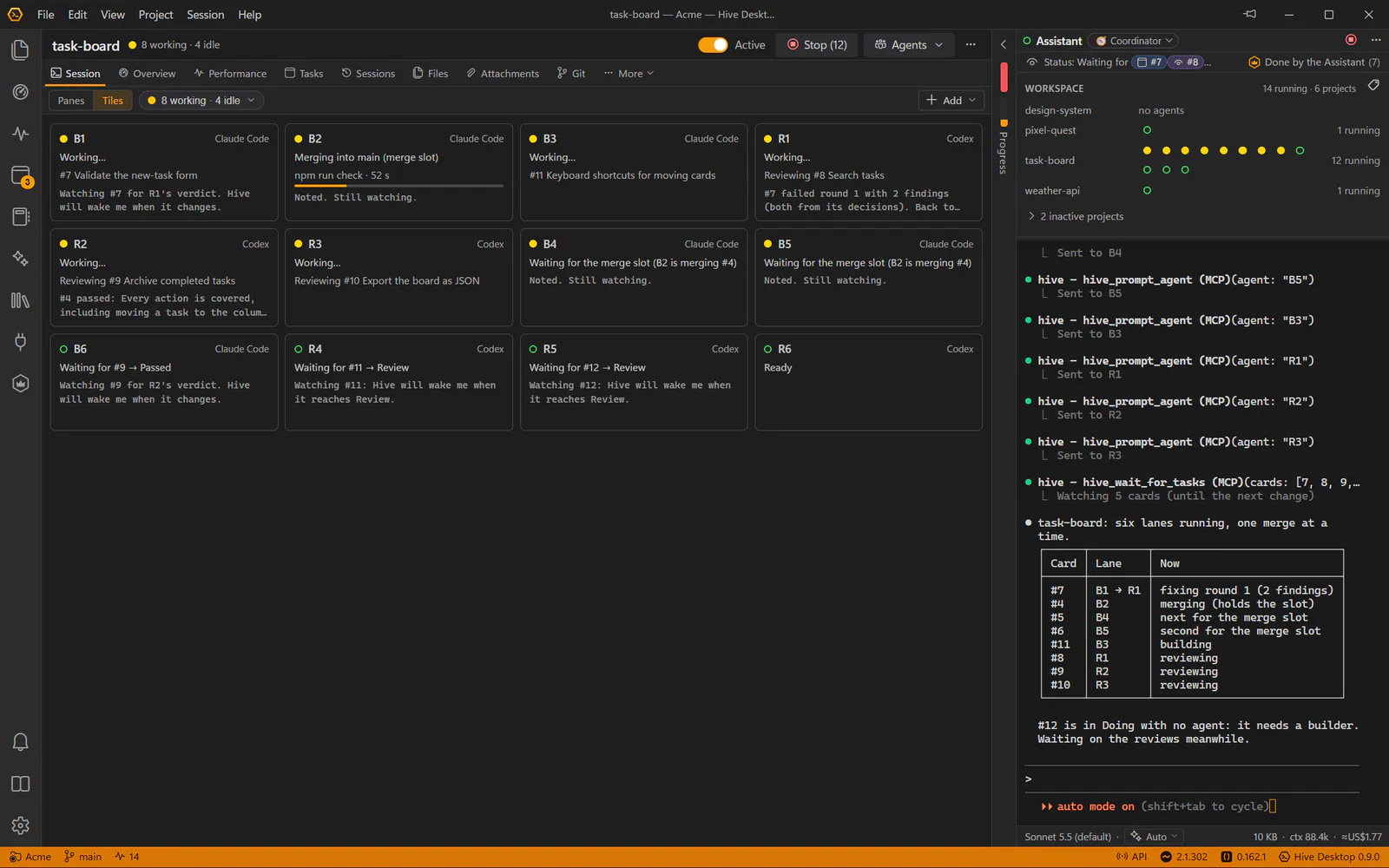Image resolution: width=1389 pixels, height=868 pixels.
Task: Click the red stop icon in Assistant header
Action: (1351, 40)
